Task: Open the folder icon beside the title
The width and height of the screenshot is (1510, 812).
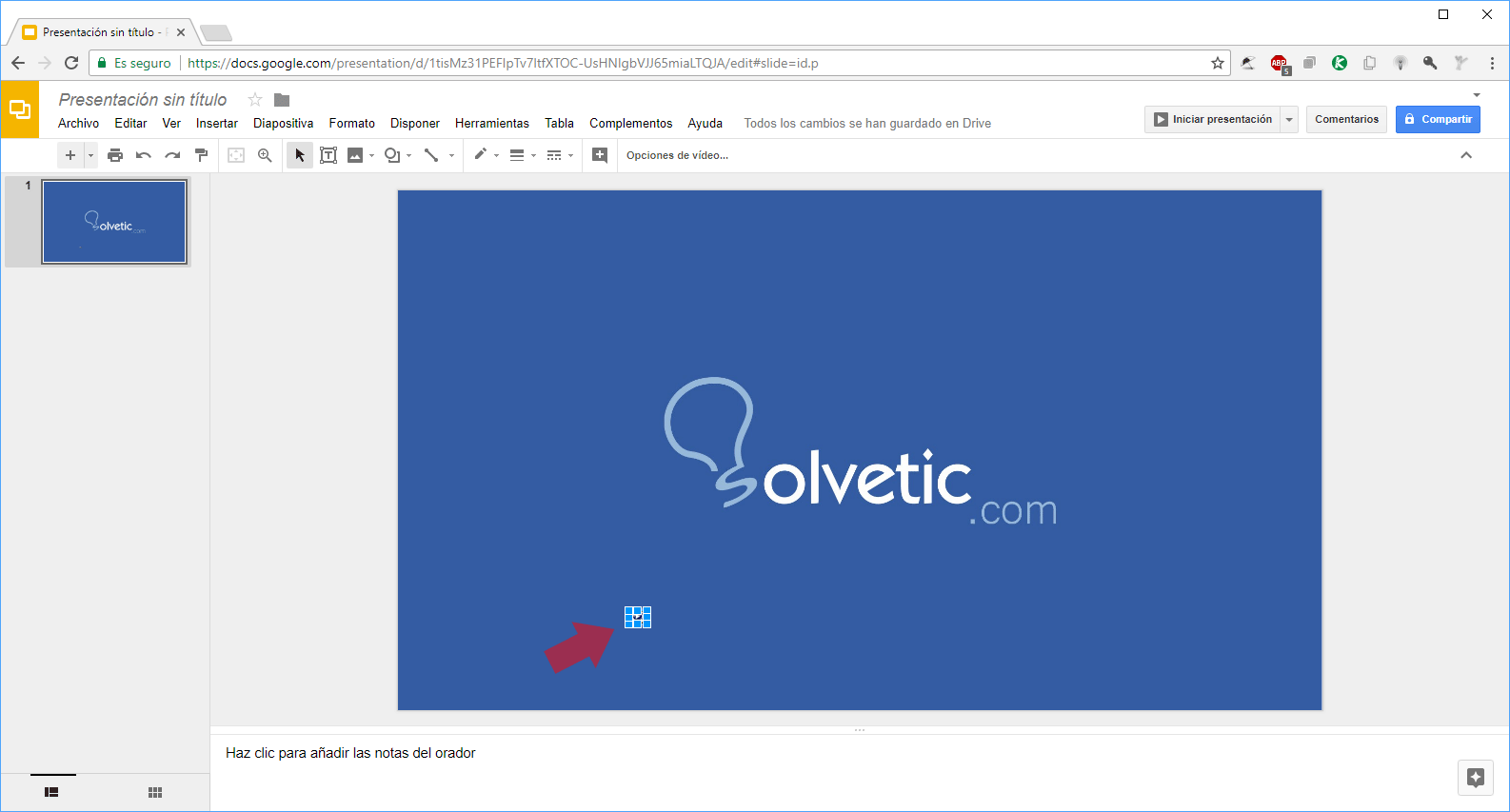Action: coord(282,100)
